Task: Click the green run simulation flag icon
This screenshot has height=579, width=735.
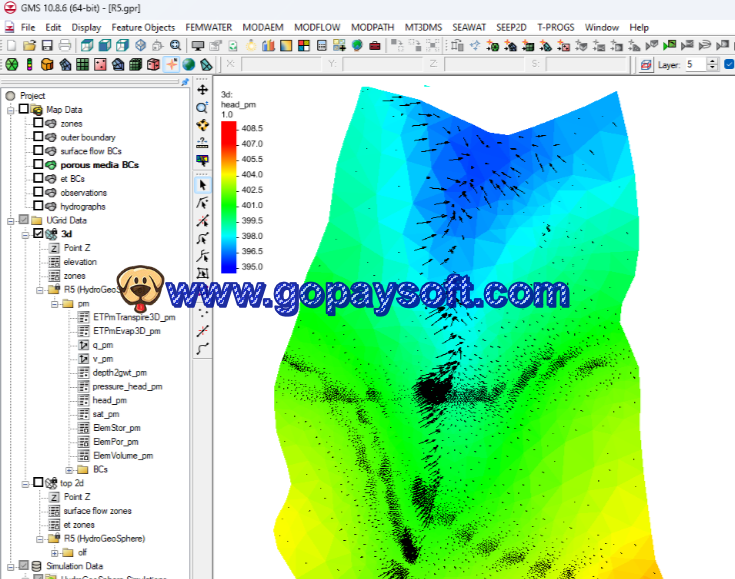Action: coord(670,45)
